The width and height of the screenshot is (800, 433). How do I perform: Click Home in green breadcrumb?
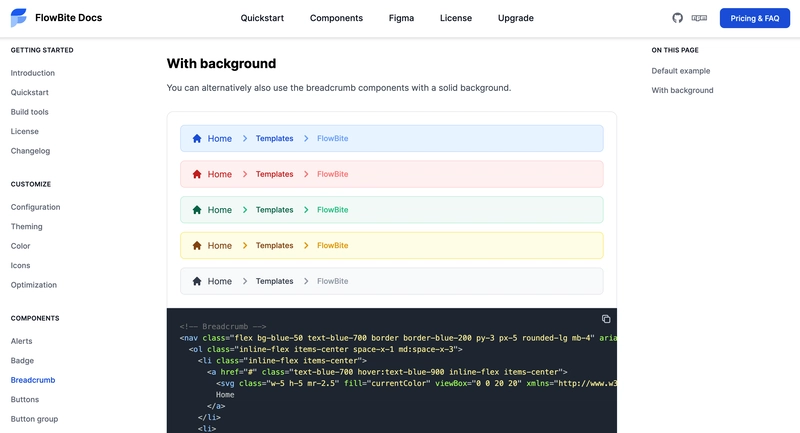219,210
